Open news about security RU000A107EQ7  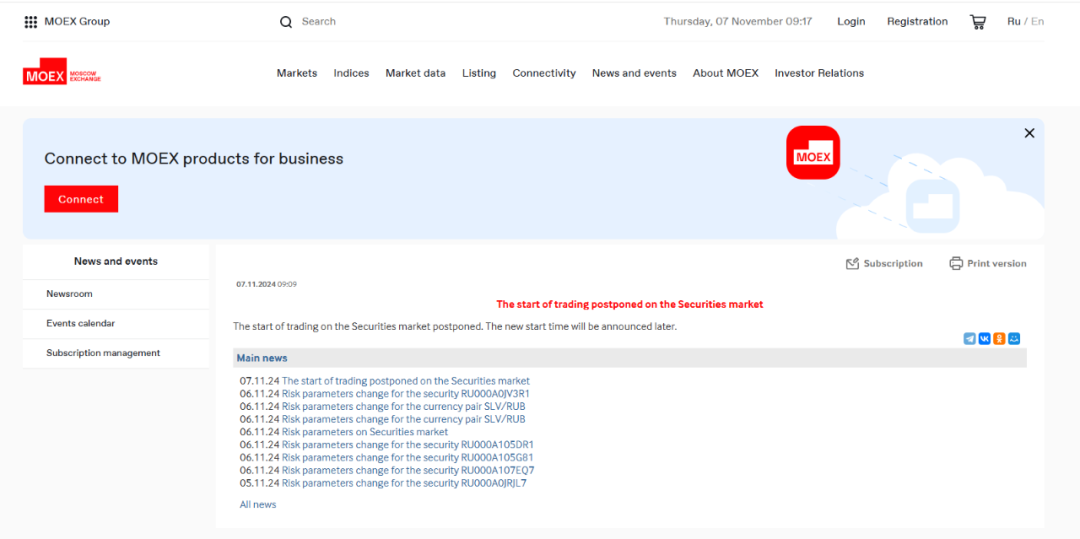pyautogui.click(x=408, y=471)
